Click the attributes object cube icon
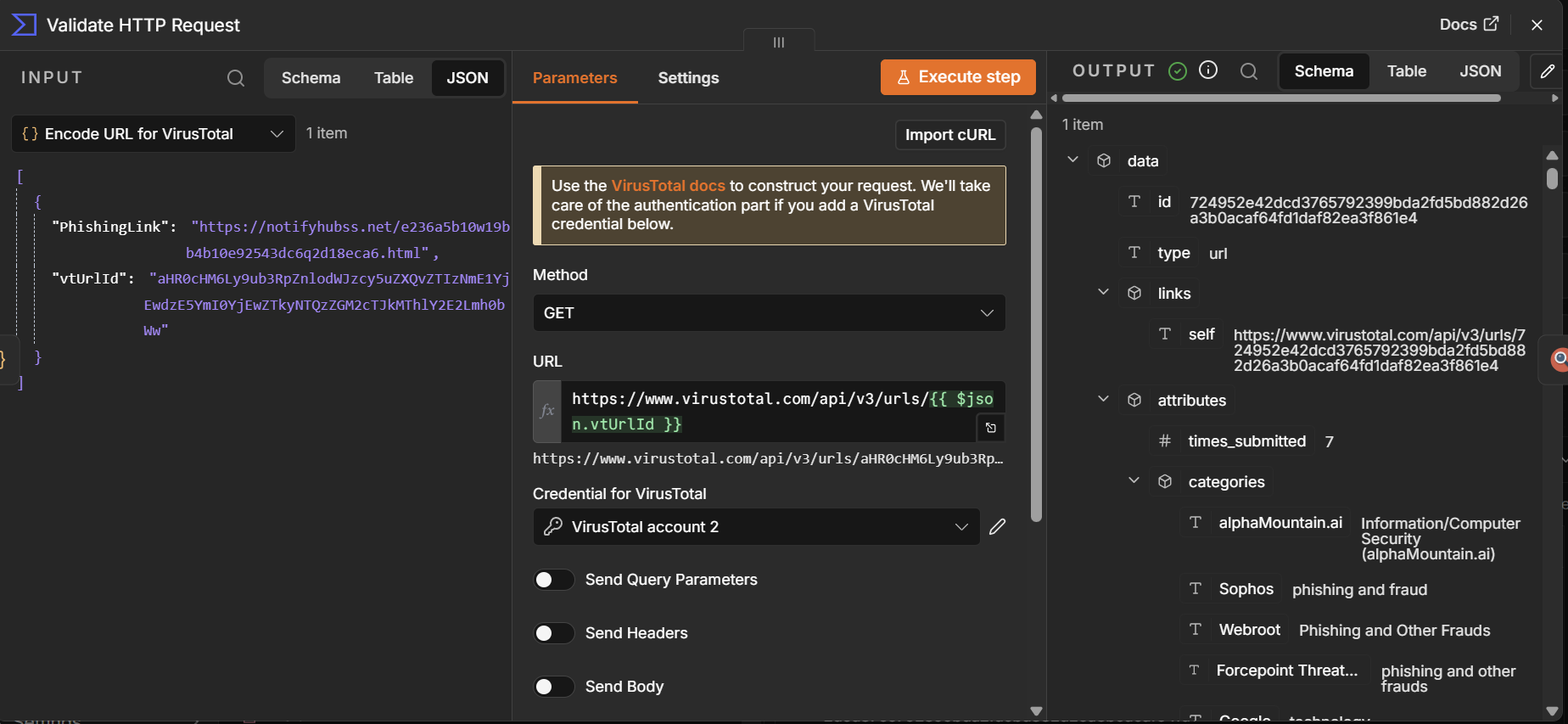The height and width of the screenshot is (724, 1568). pos(1134,400)
